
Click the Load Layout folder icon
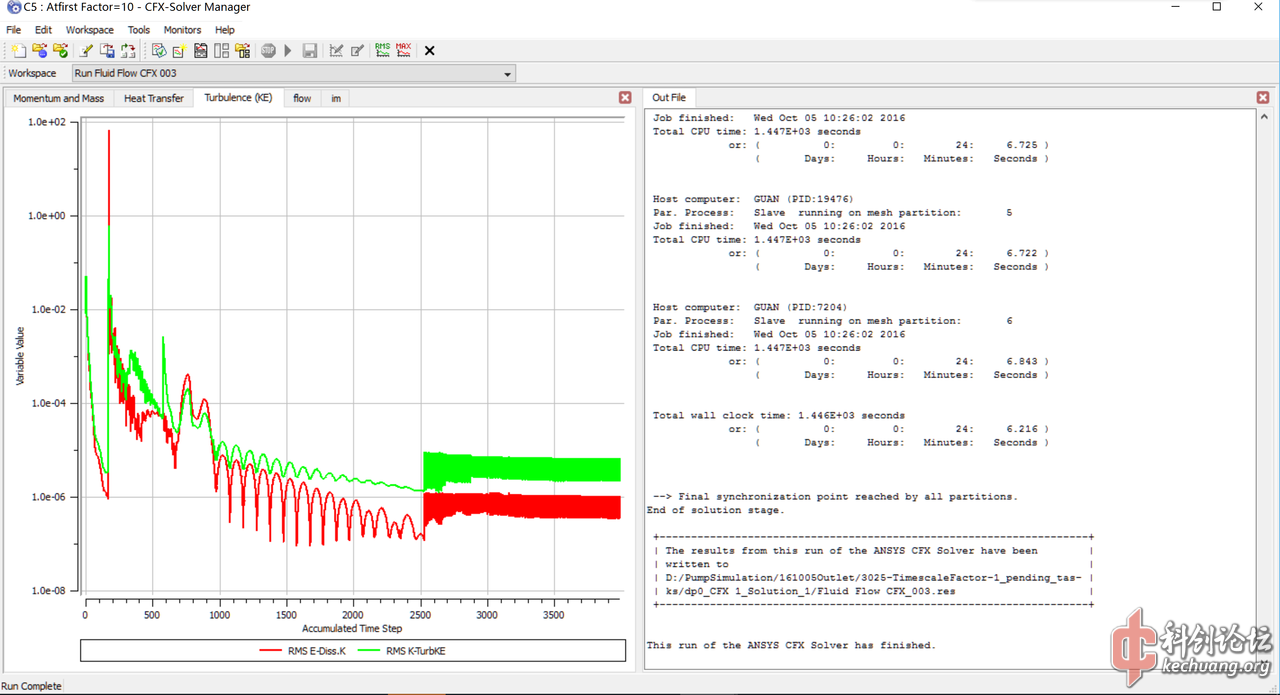click(x=242, y=50)
